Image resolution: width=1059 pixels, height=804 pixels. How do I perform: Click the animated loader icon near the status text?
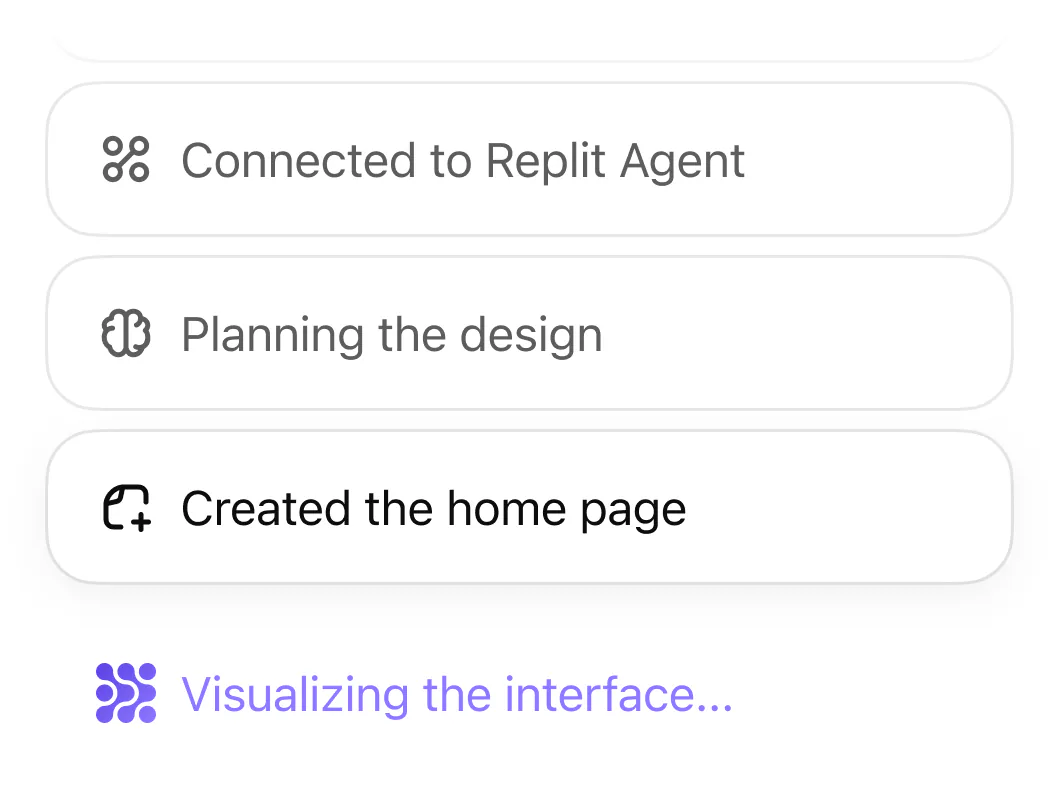tap(125, 694)
